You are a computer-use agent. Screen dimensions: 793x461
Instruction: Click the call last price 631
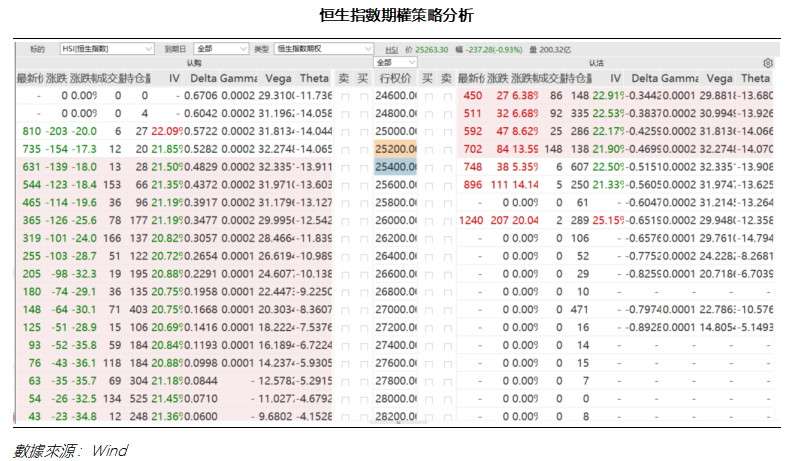[31, 167]
